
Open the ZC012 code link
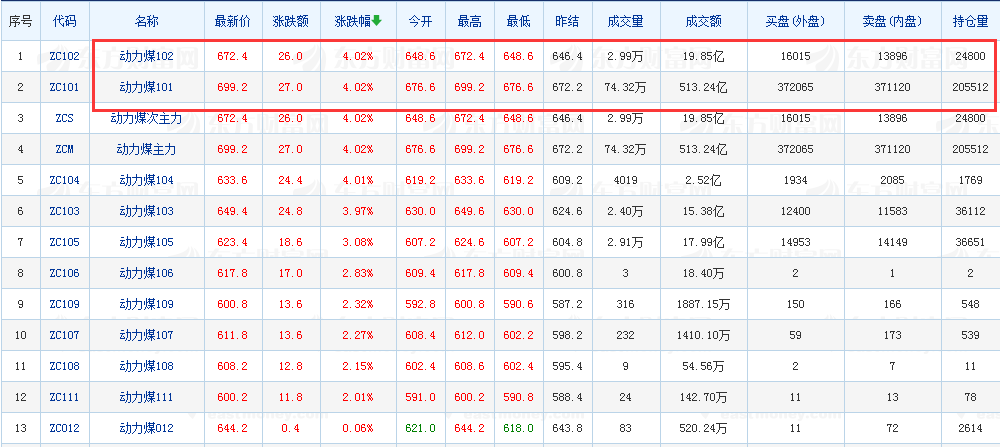64,429
